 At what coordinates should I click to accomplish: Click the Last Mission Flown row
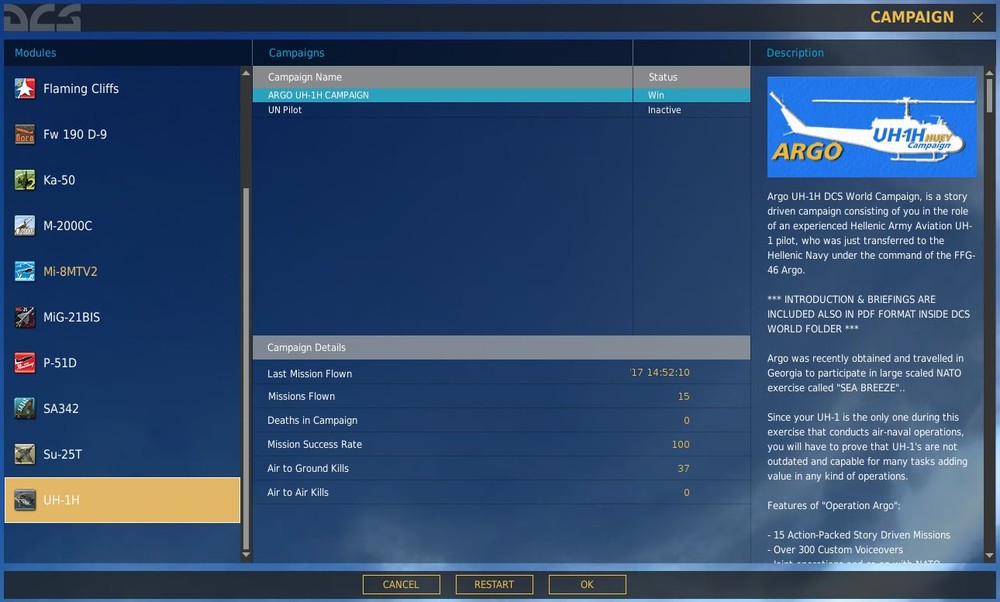pos(501,373)
